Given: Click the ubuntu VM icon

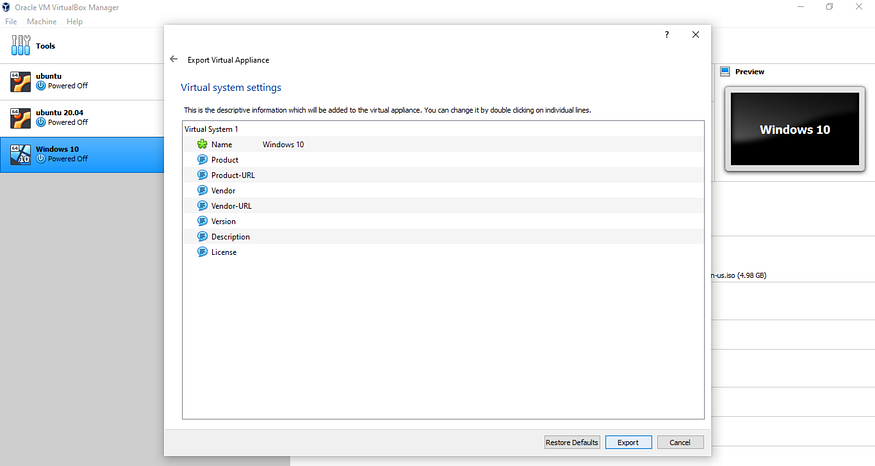Looking at the screenshot, I should 20,81.
